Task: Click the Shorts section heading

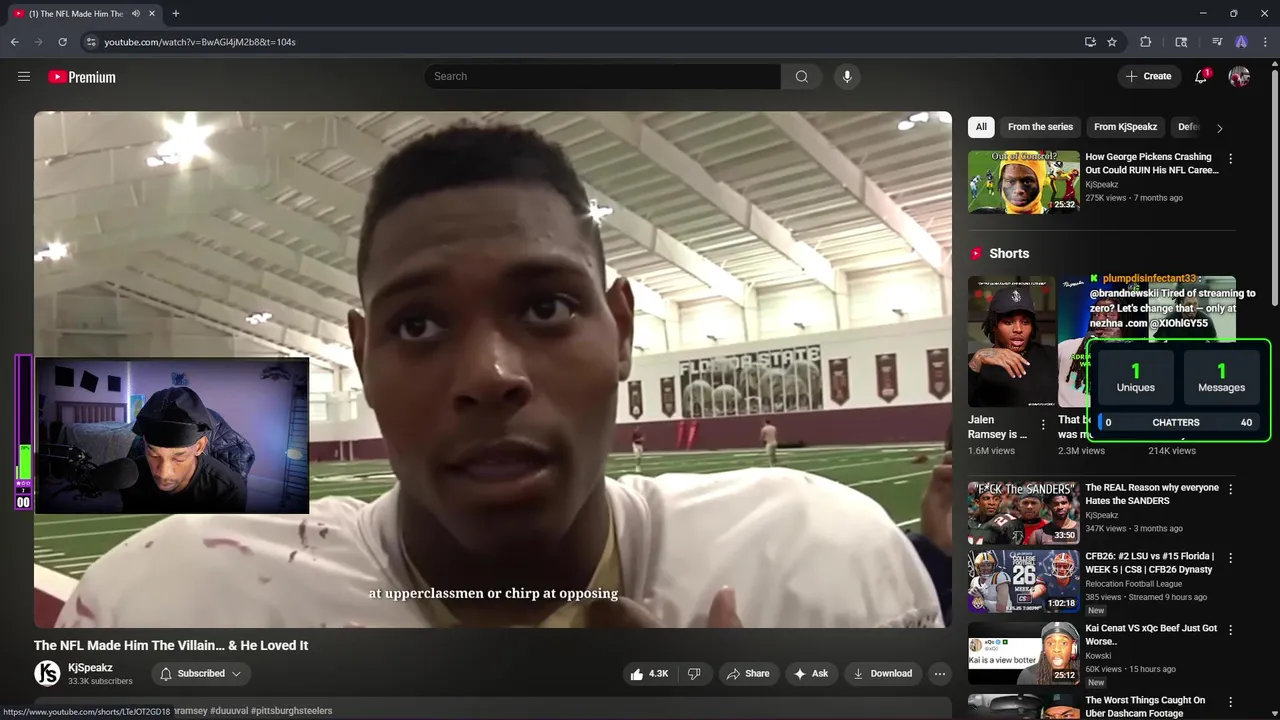Action: 1009,253
